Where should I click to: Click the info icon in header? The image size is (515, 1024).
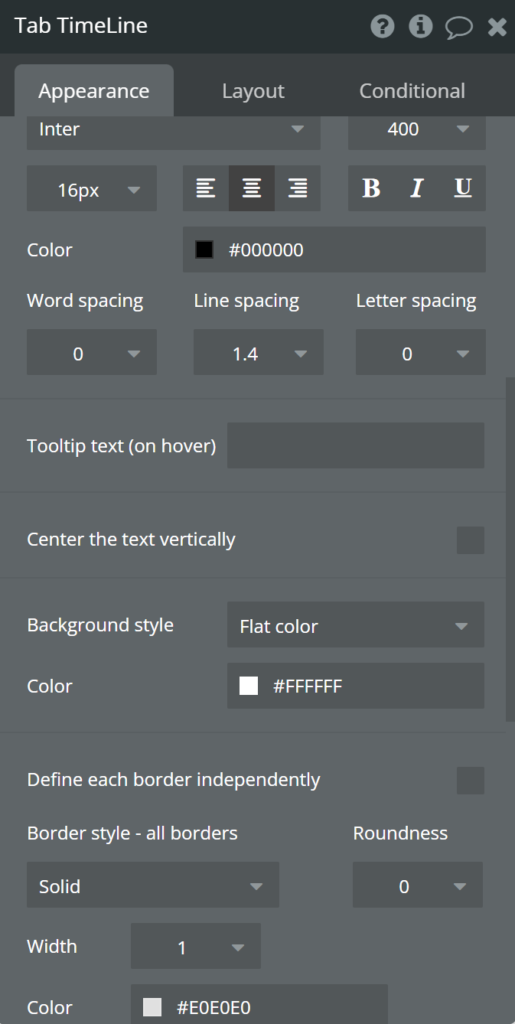coord(420,26)
